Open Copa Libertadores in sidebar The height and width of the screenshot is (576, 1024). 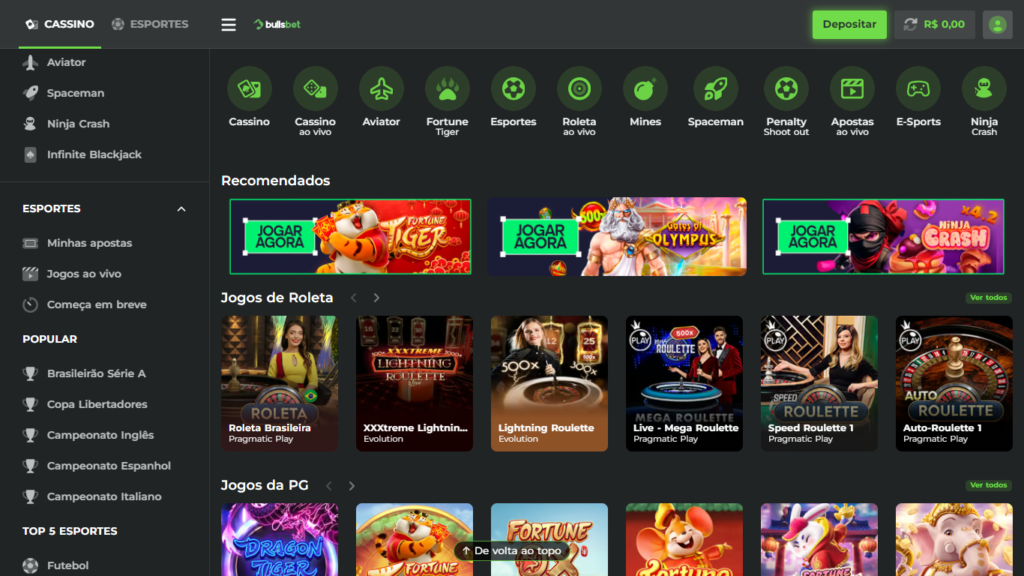(97, 404)
